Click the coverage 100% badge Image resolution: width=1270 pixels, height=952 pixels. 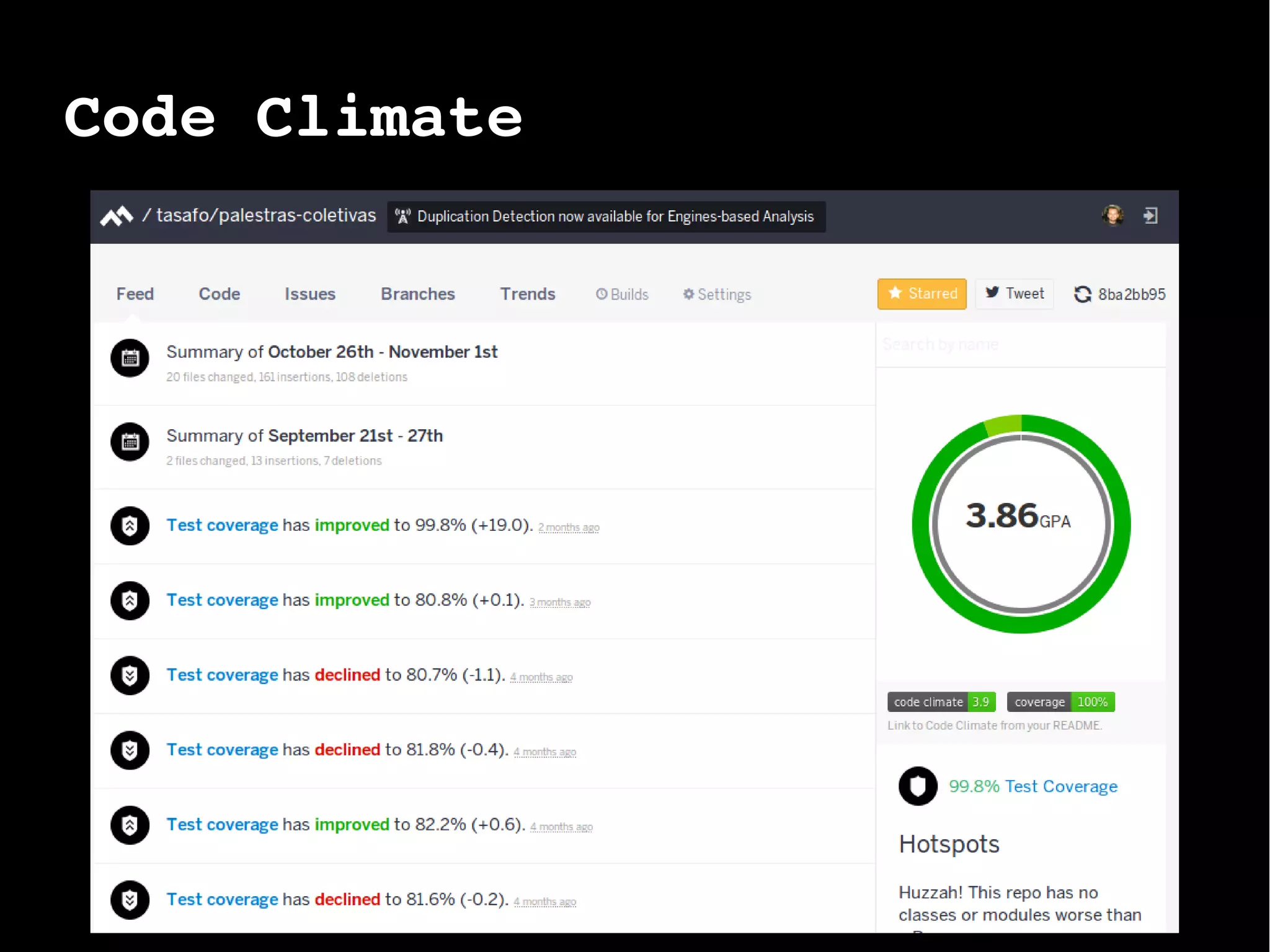[x=1061, y=702]
